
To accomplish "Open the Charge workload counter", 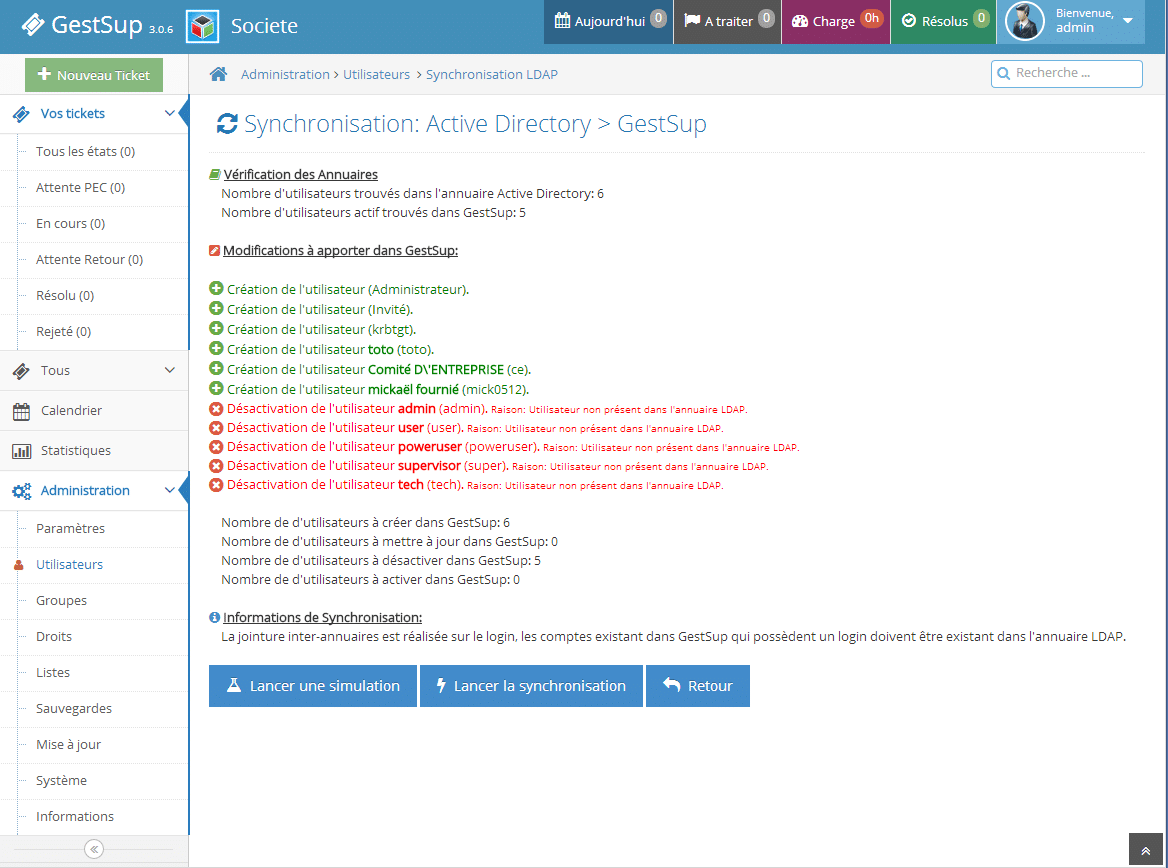I will [x=835, y=22].
